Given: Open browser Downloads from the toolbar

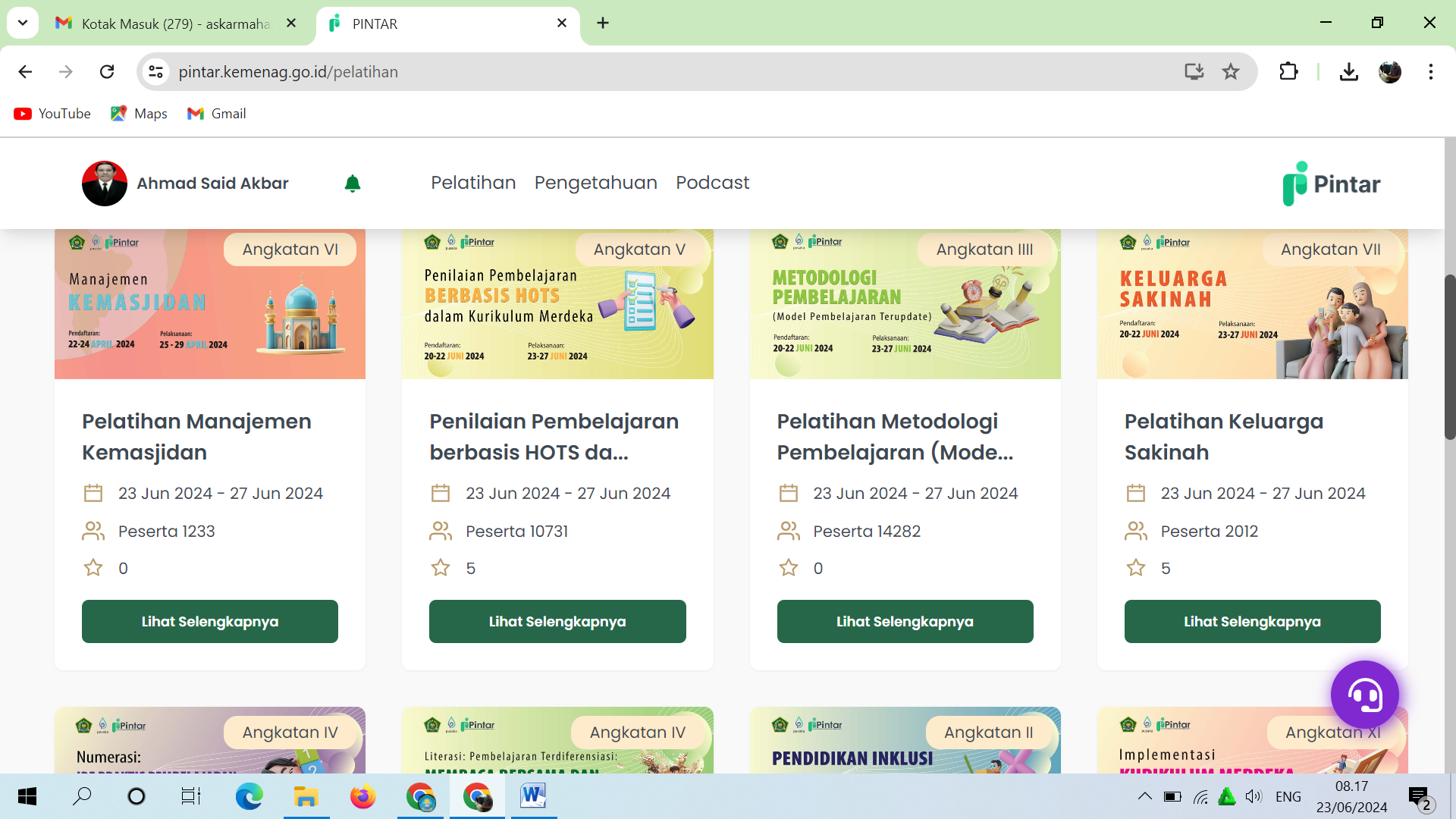Looking at the screenshot, I should point(1349,72).
